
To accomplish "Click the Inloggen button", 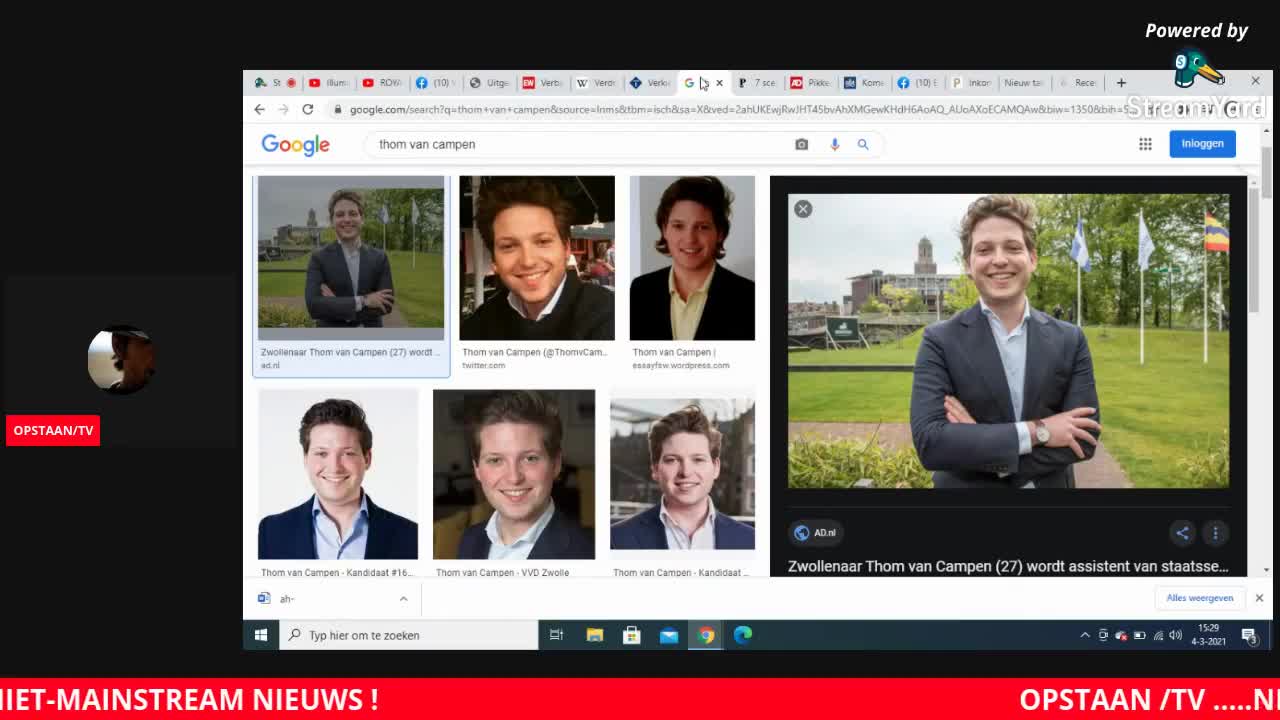I will [1202, 143].
